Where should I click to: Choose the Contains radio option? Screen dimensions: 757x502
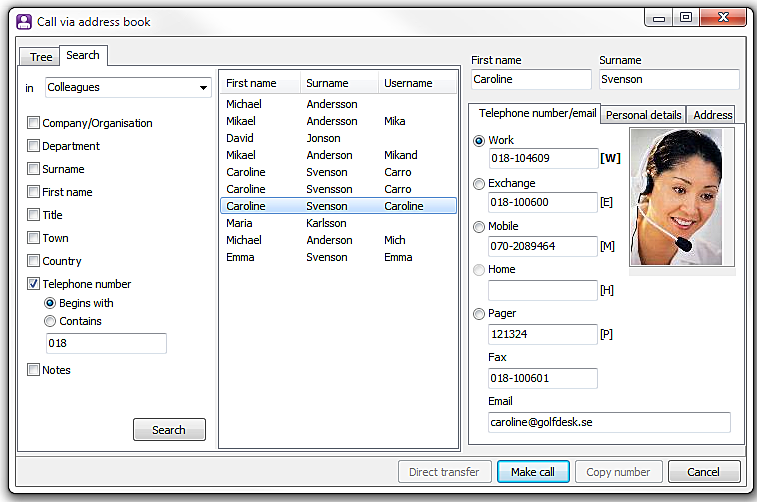[50, 321]
